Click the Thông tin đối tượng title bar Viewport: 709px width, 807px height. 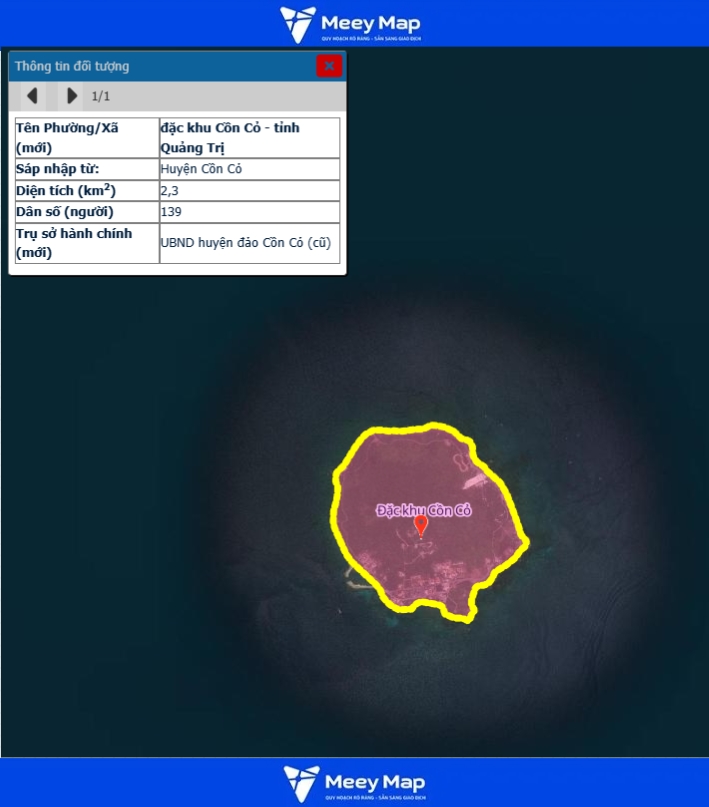150,66
